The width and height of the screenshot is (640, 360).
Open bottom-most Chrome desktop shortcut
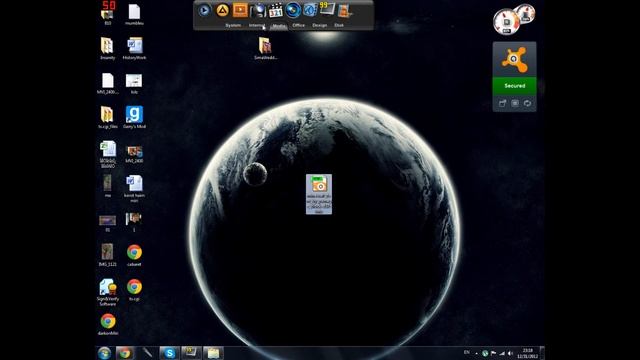(108, 324)
